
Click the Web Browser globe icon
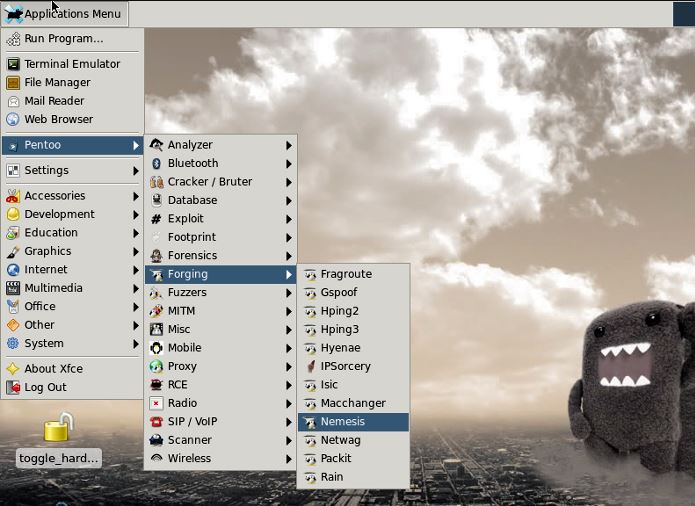click(x=13, y=120)
